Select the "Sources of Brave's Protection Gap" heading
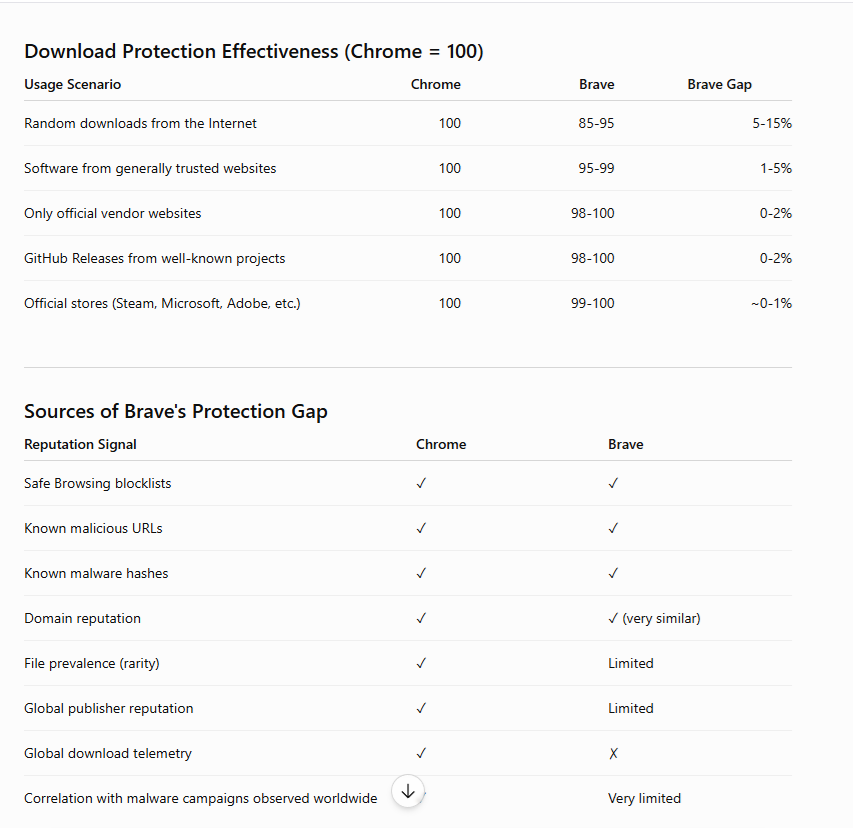 [x=176, y=412]
